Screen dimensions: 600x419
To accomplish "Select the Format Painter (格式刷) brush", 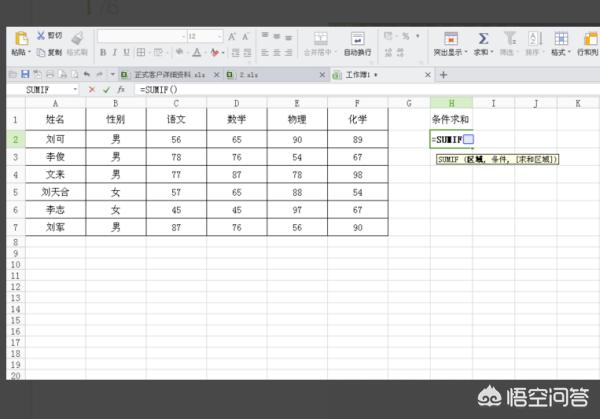I will (x=77, y=38).
